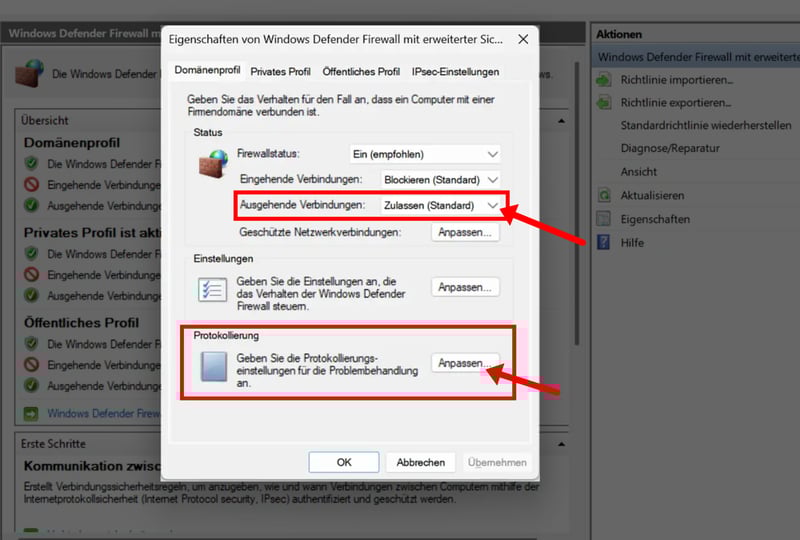Click Richtlinie exportieren icon in Aktionen

pyautogui.click(x=604, y=103)
